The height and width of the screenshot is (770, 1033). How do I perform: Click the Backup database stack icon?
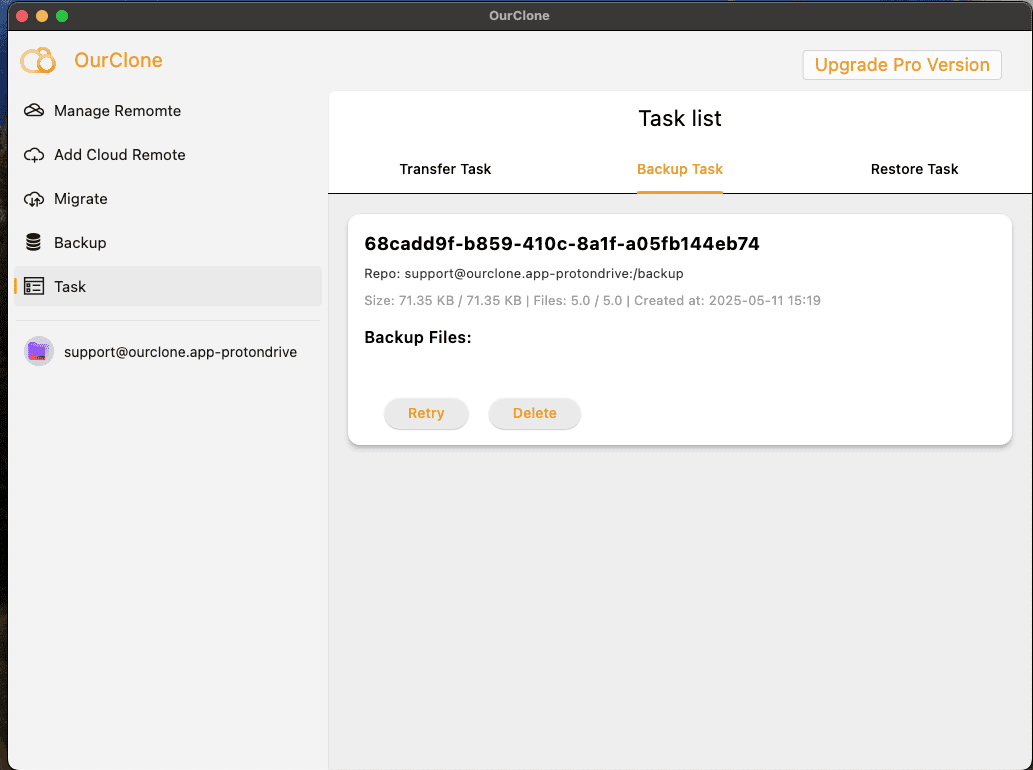pos(34,242)
